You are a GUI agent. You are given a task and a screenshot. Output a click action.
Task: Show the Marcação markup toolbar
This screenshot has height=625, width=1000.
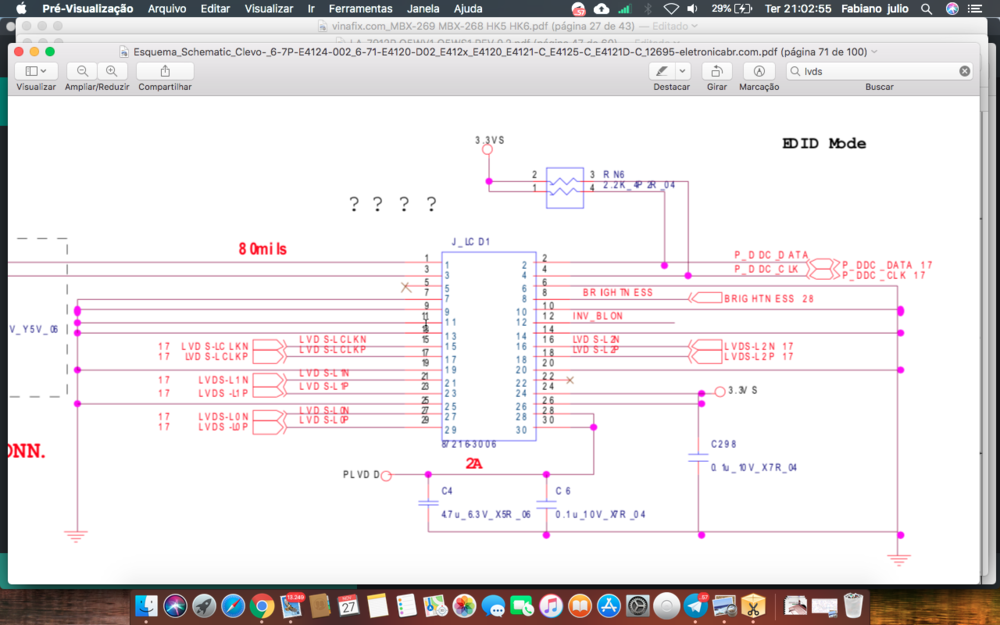(x=759, y=71)
